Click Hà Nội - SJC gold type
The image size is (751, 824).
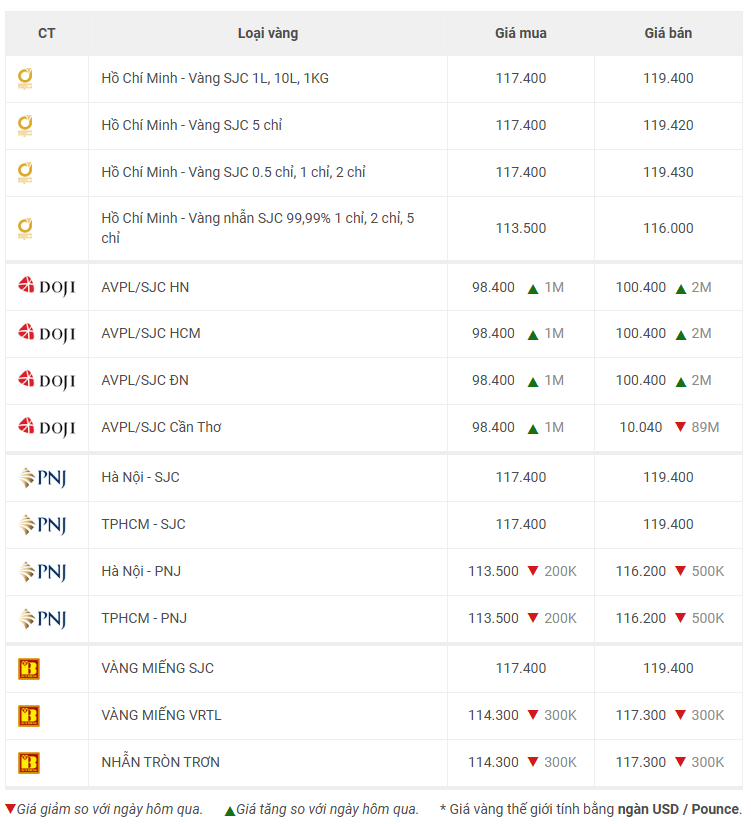[x=140, y=477]
